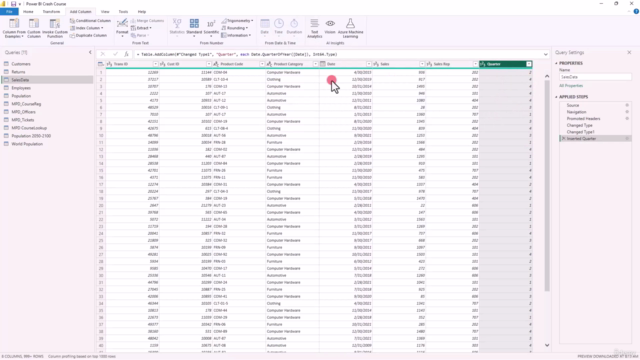Click vertical scrollbar down arrow
The height and width of the screenshot is (360, 640).
click(x=547, y=345)
